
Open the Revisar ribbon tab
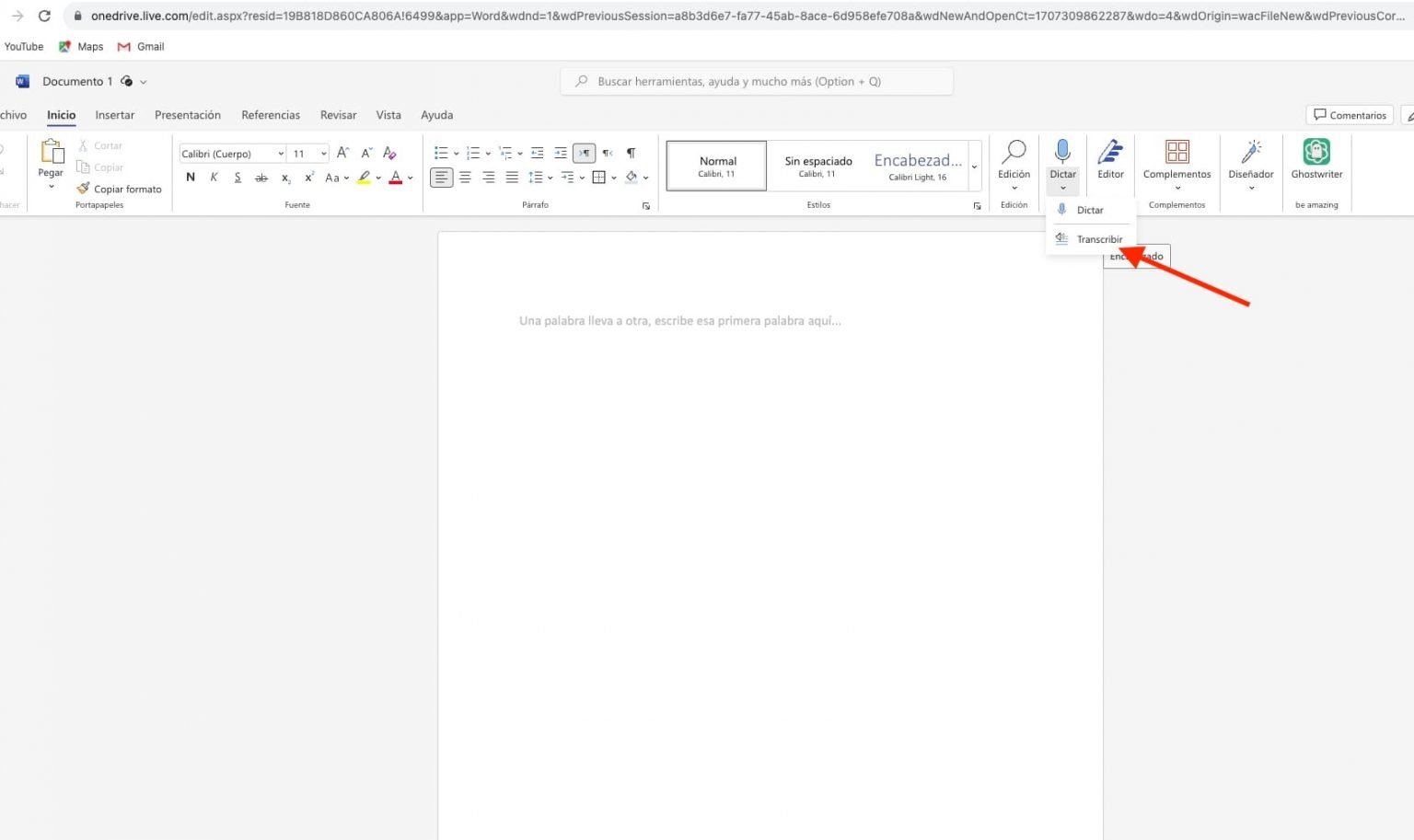(338, 114)
